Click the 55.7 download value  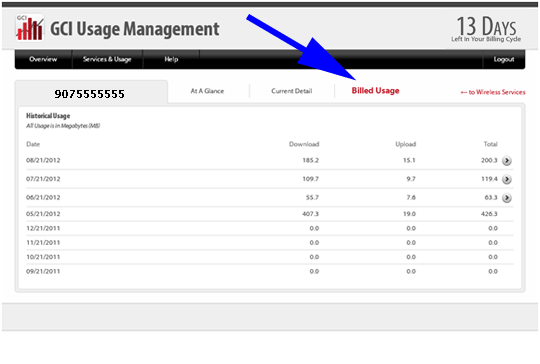click(312, 197)
